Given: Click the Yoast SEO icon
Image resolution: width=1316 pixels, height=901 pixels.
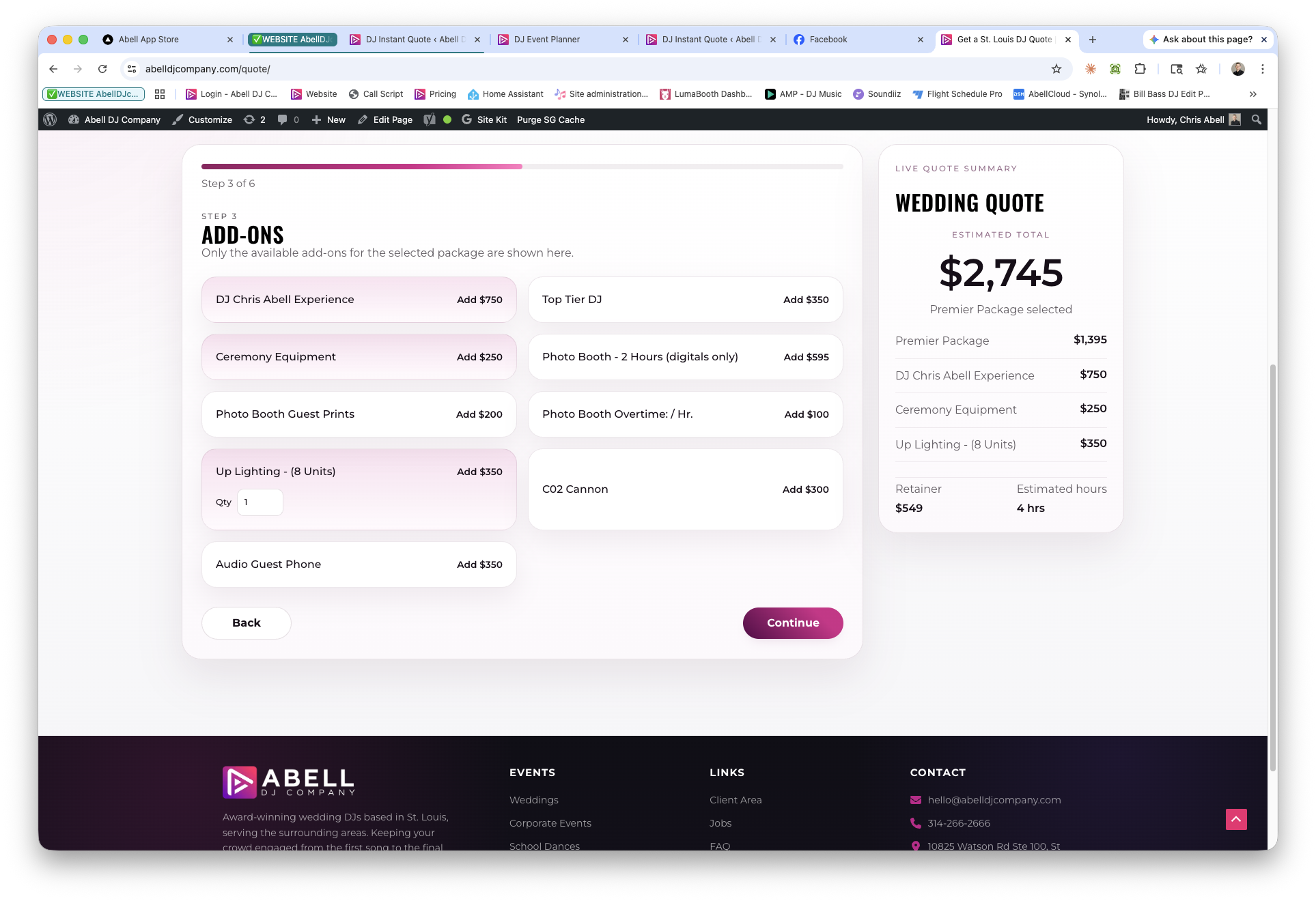Looking at the screenshot, I should [x=430, y=119].
